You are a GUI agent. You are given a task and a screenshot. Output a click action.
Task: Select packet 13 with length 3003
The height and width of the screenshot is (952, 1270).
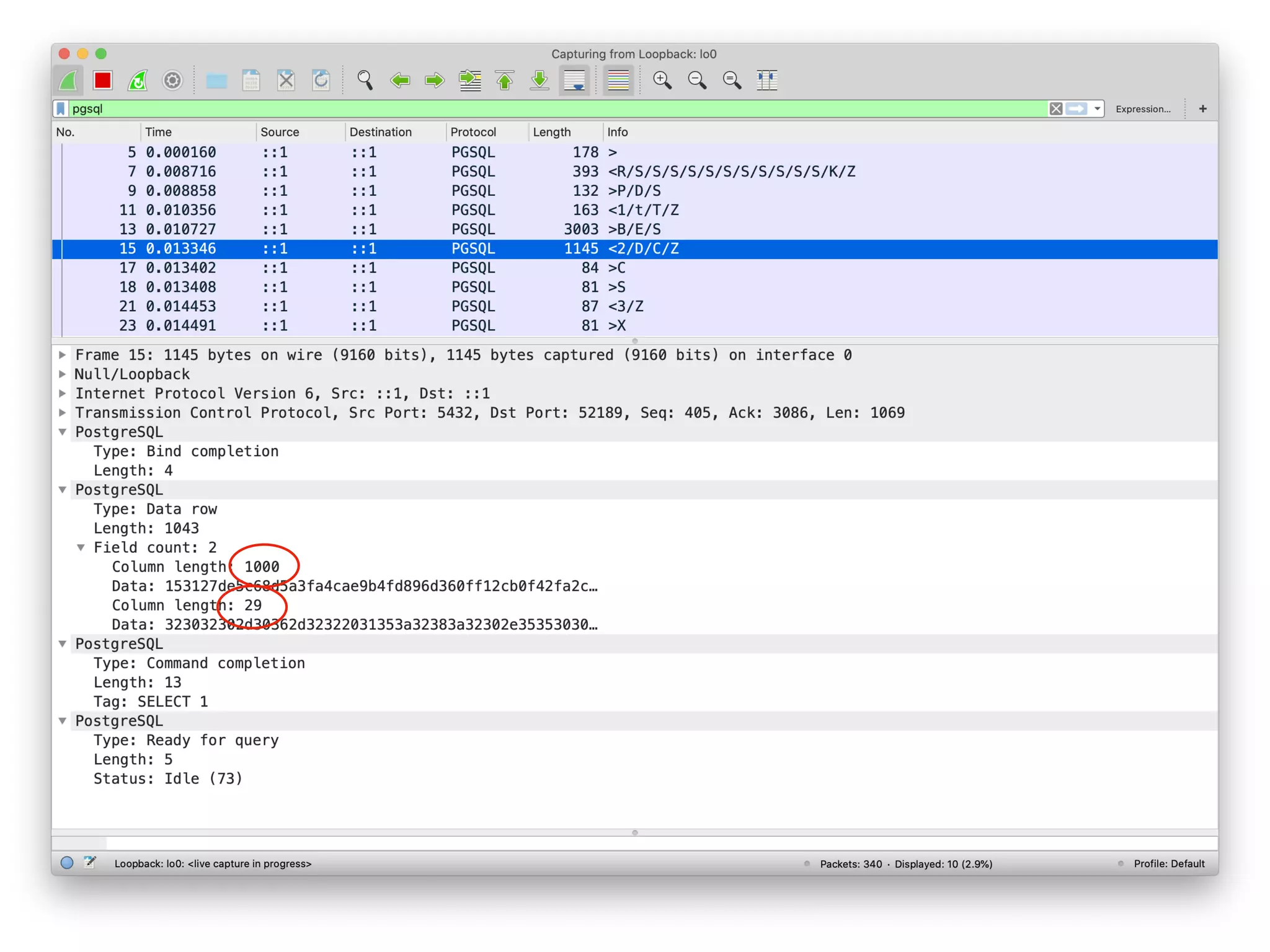(x=635, y=229)
